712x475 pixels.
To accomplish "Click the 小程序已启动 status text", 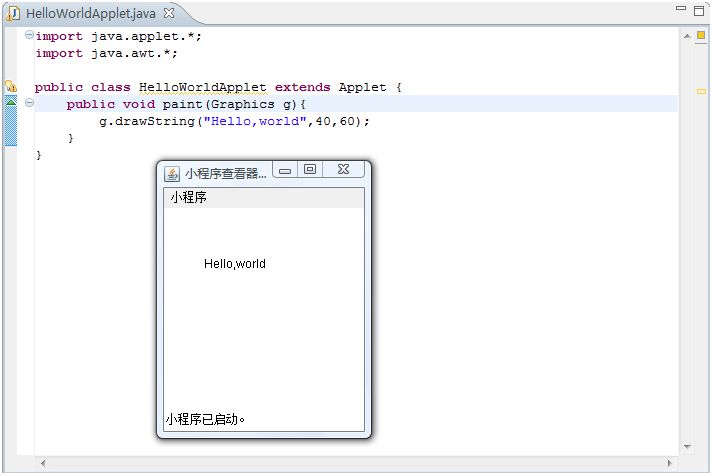I will pos(205,419).
